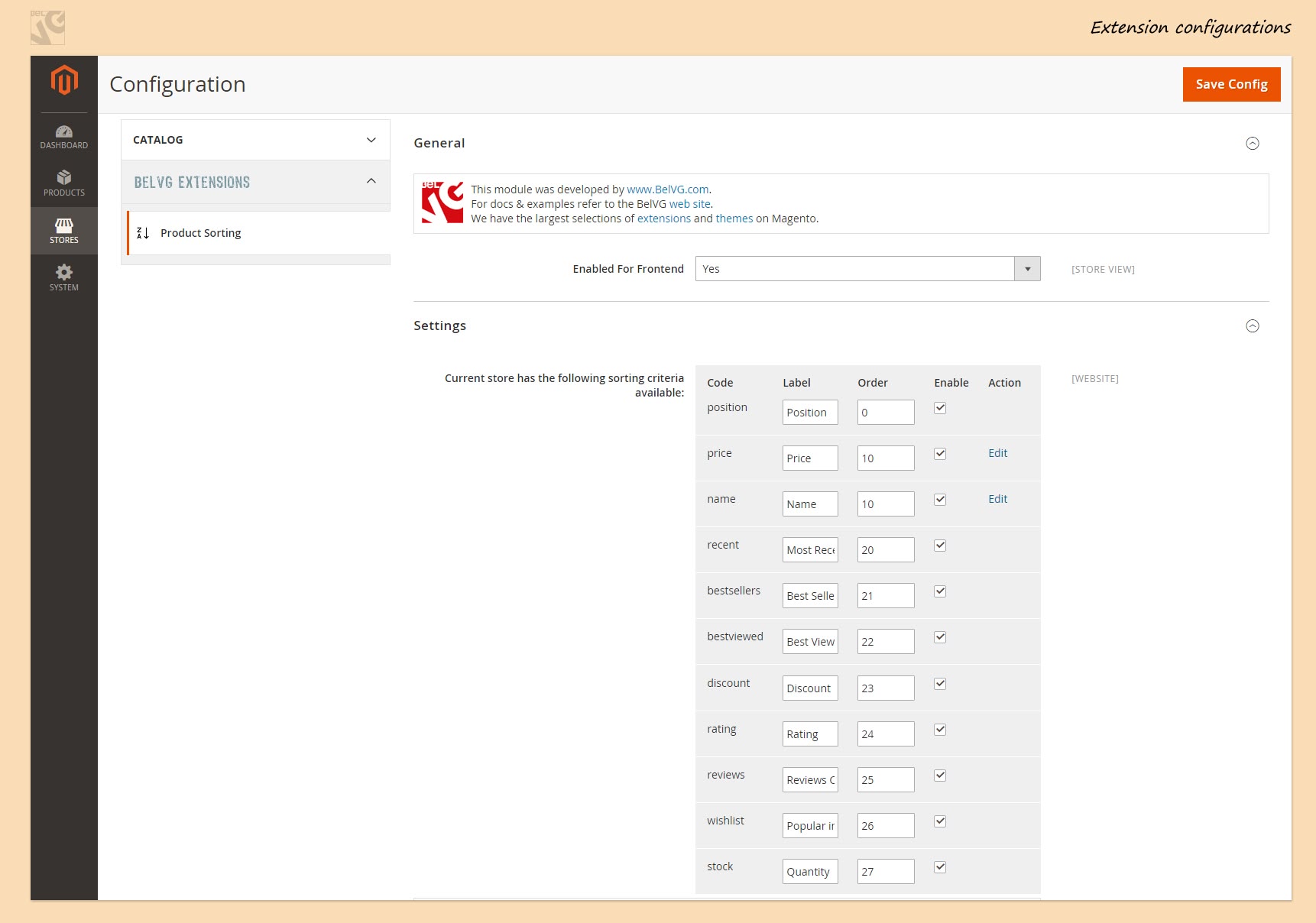1316x923 pixels.
Task: Open the themes link
Action: click(734, 219)
